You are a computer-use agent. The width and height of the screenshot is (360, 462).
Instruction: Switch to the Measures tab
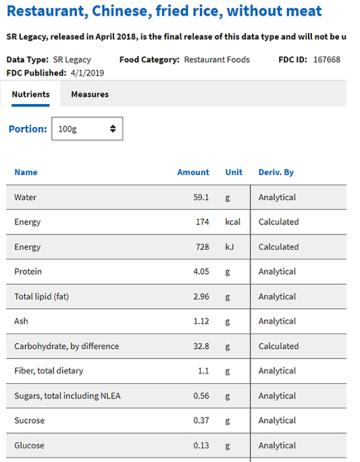(90, 94)
